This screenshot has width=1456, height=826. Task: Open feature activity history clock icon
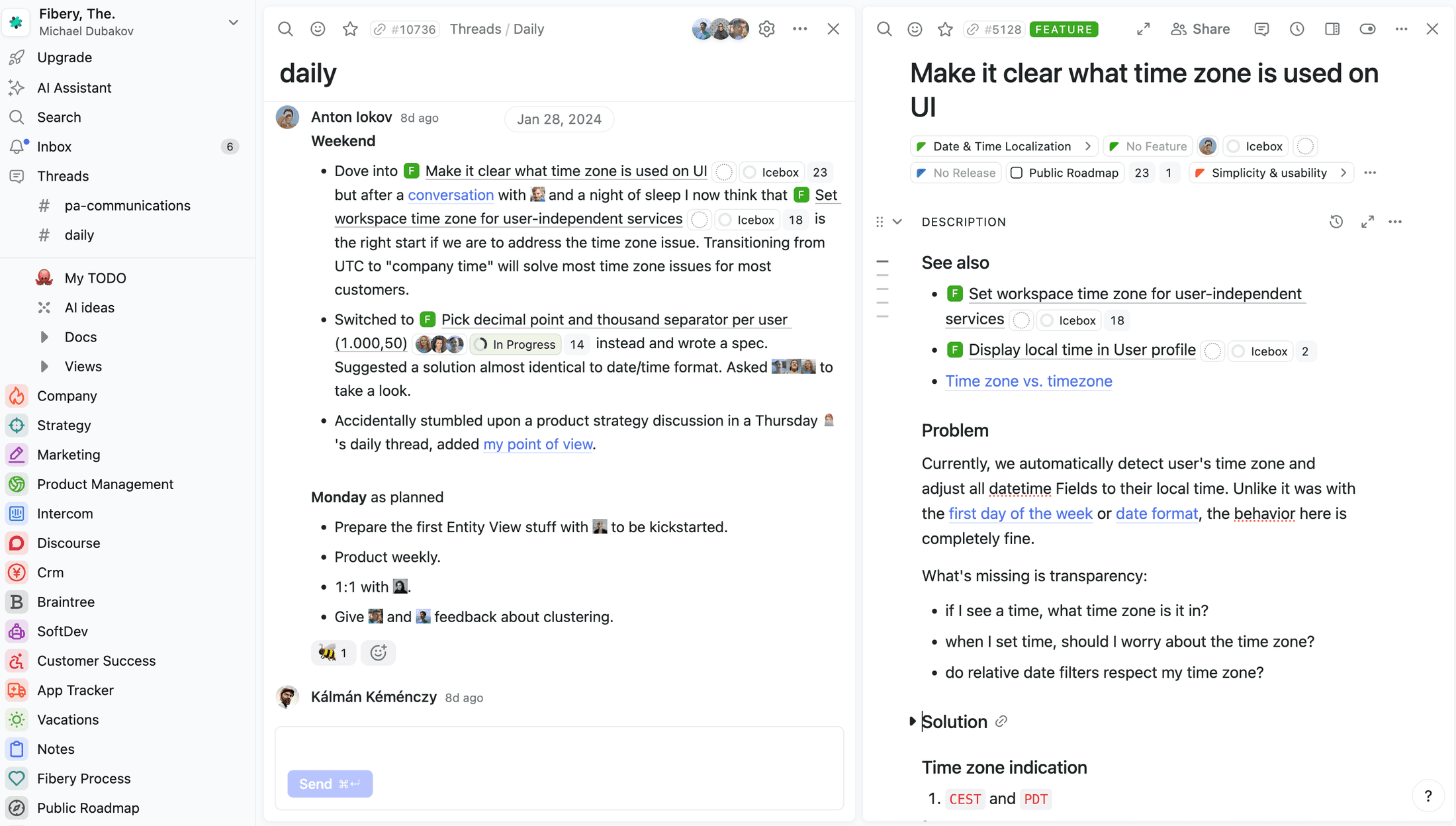1297,29
